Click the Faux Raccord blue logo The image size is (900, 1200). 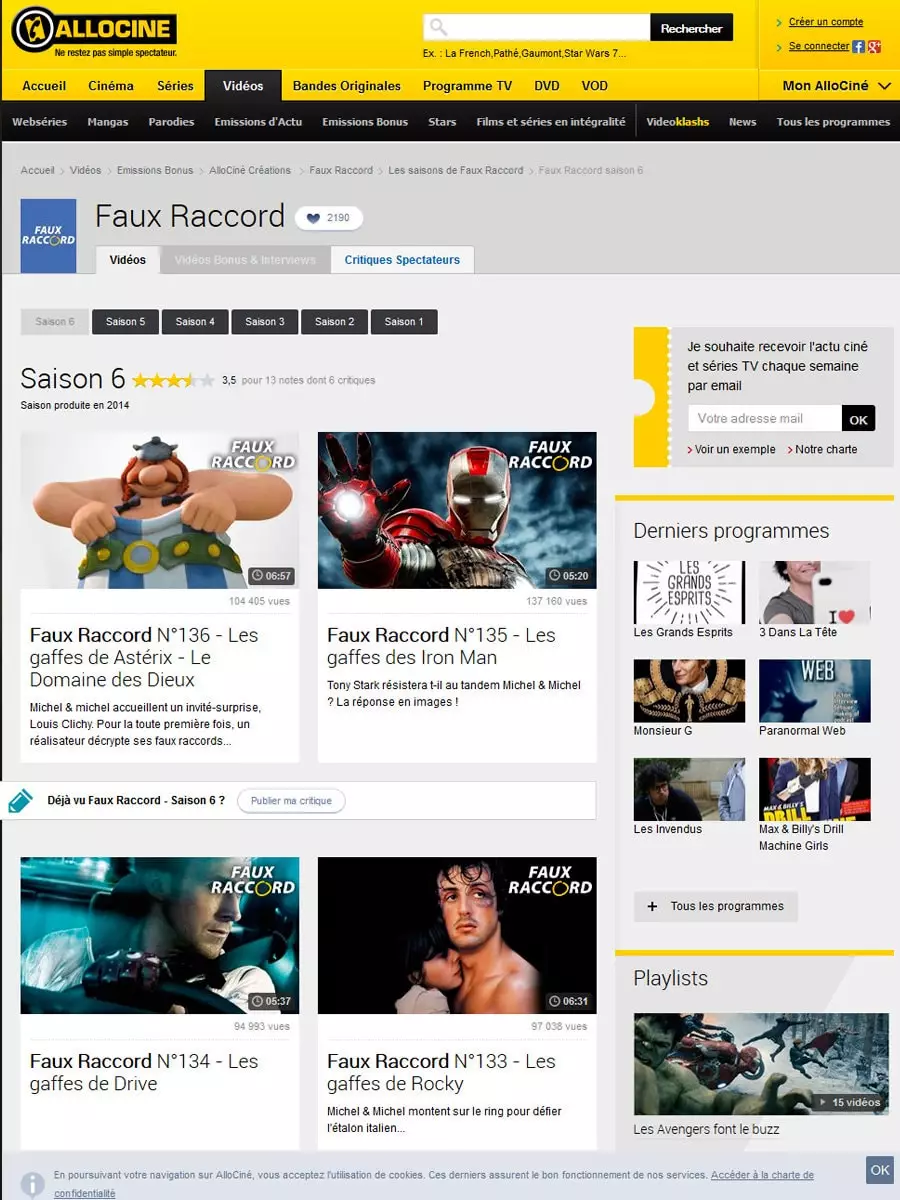click(x=48, y=236)
